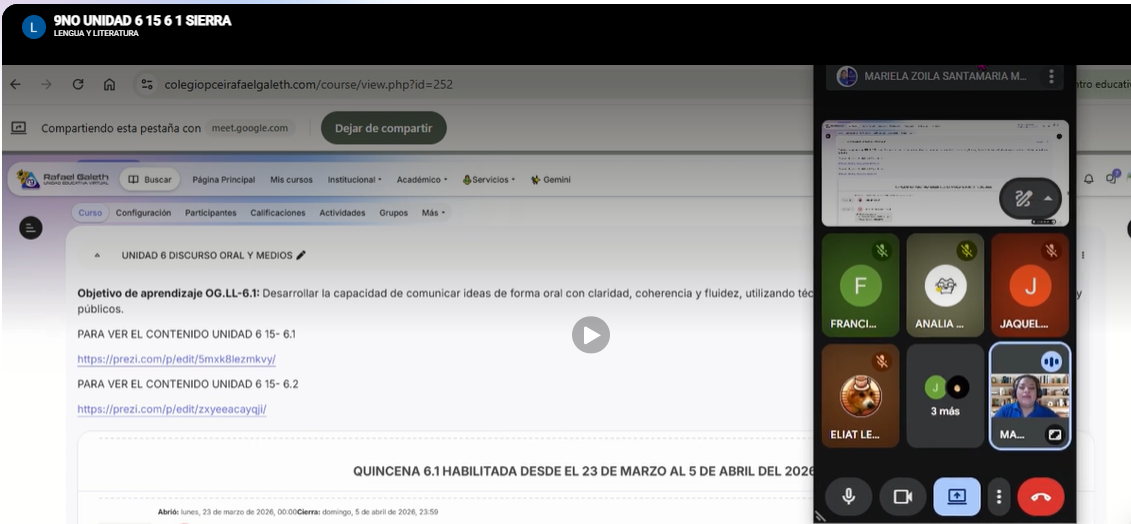Click the pencil icon to edit unit title
The image size is (1131, 524).
301,255
